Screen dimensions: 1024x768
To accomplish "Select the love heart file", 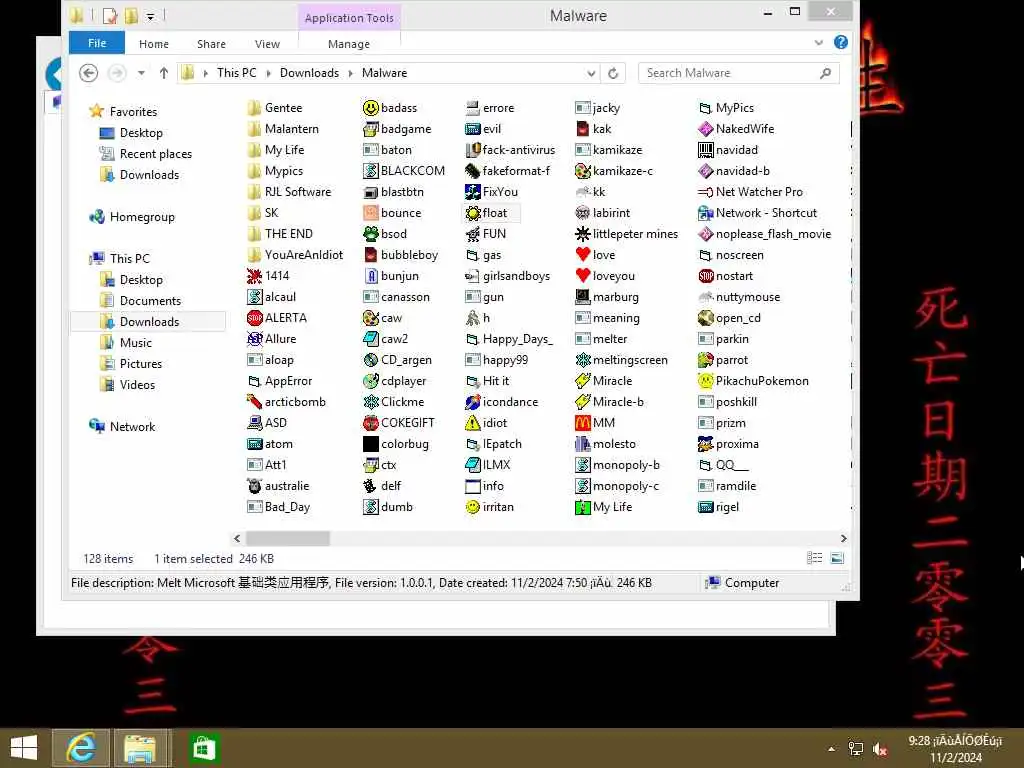I will pyautogui.click(x=595, y=255).
